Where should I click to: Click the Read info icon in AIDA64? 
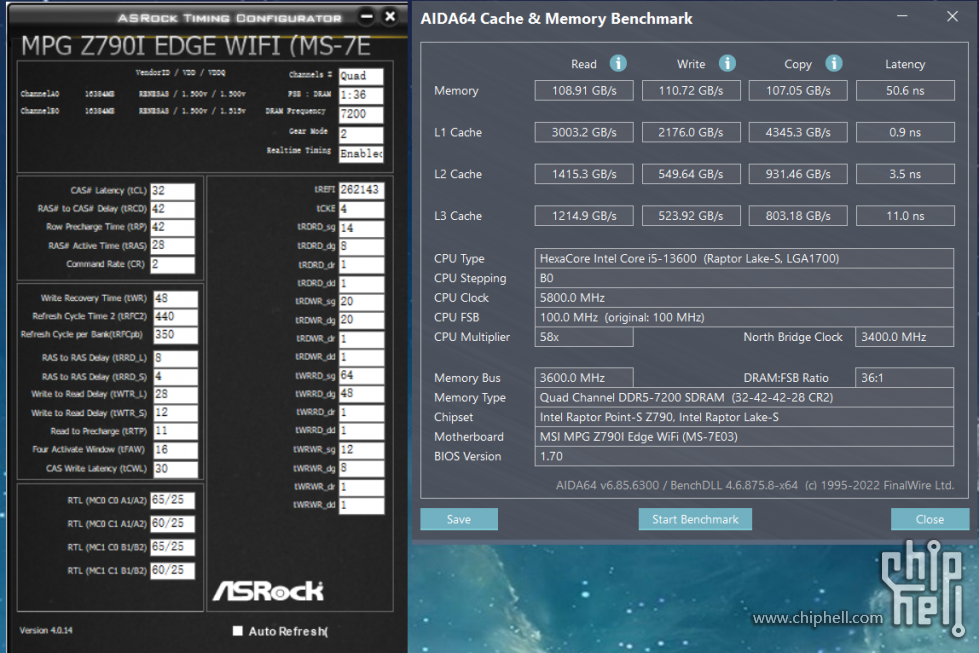tap(617, 63)
